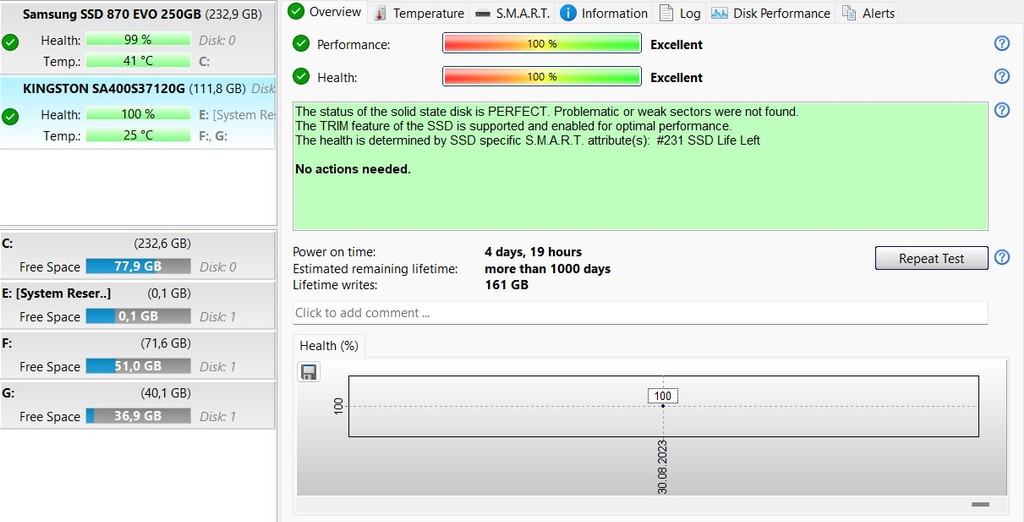Select the Overview tab
This screenshot has width=1024, height=522.
[326, 12]
